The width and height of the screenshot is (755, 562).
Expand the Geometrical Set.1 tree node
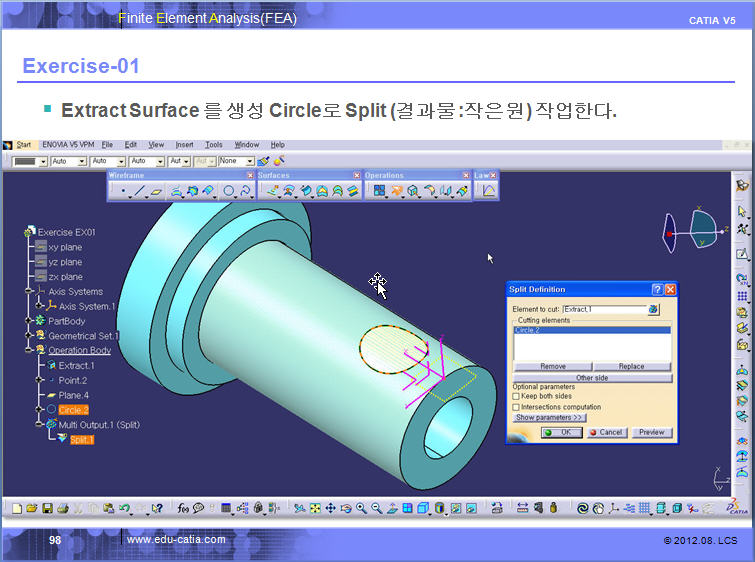click(28, 335)
